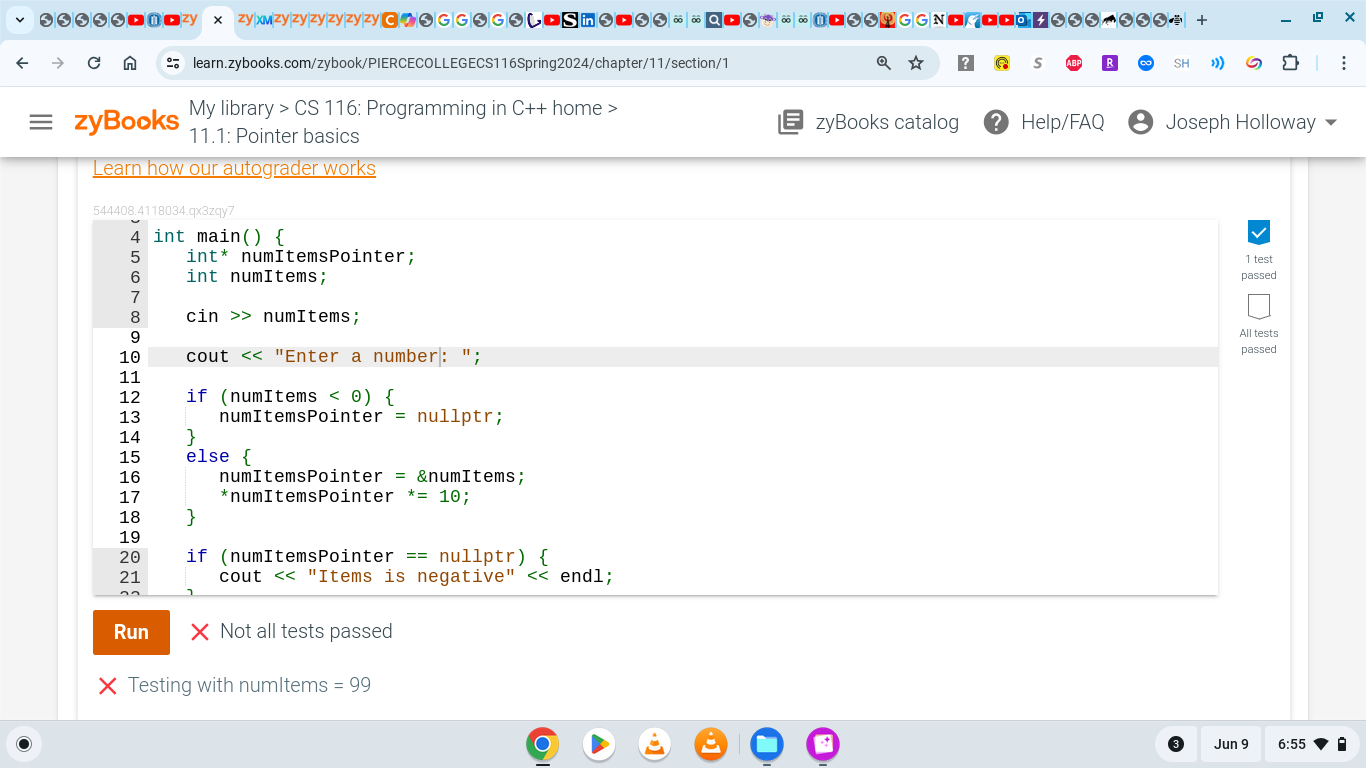
Task: Open the Chrome three-dot menu
Action: [1343, 63]
